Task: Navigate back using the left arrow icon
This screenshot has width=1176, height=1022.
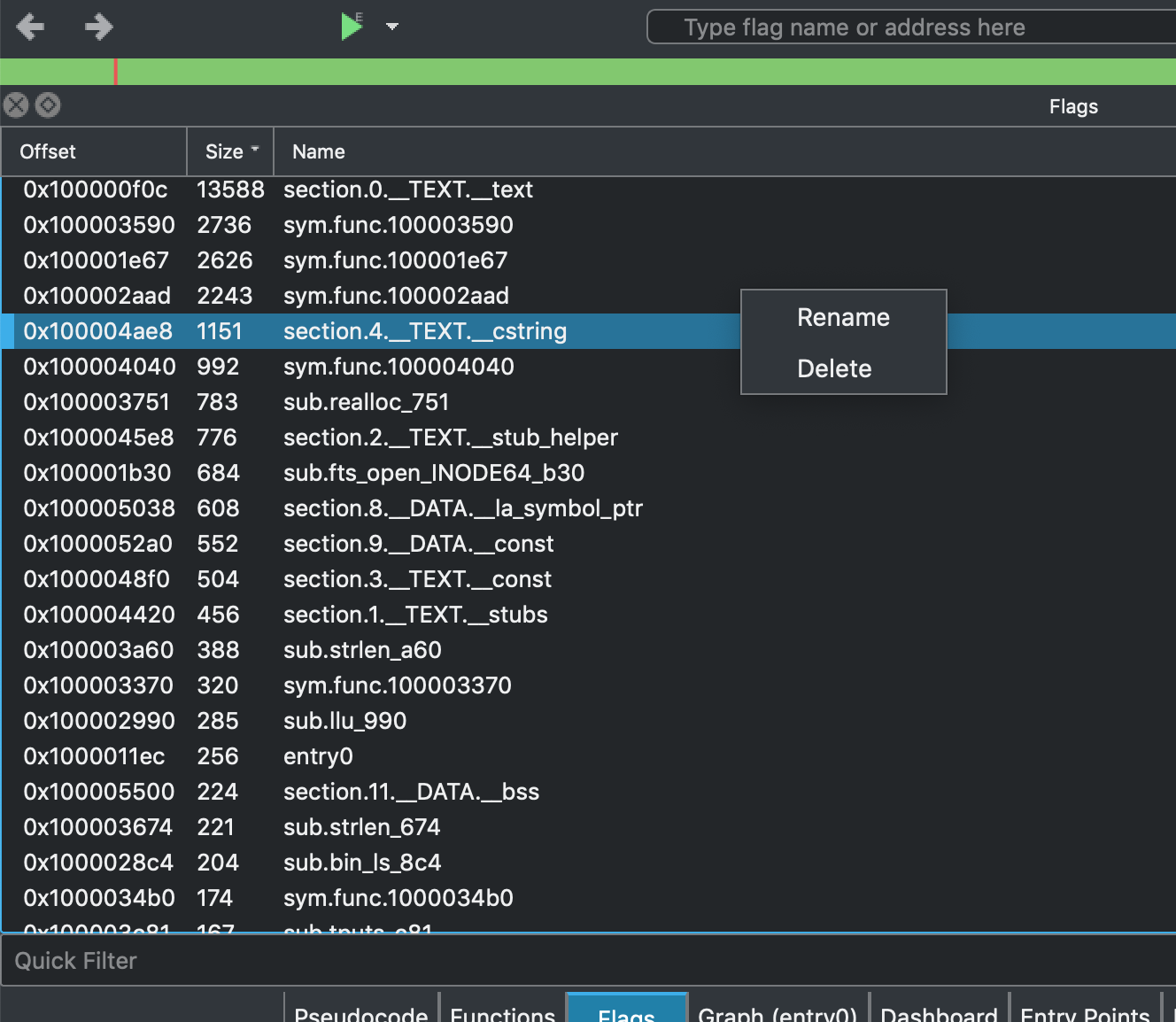Action: [x=31, y=27]
